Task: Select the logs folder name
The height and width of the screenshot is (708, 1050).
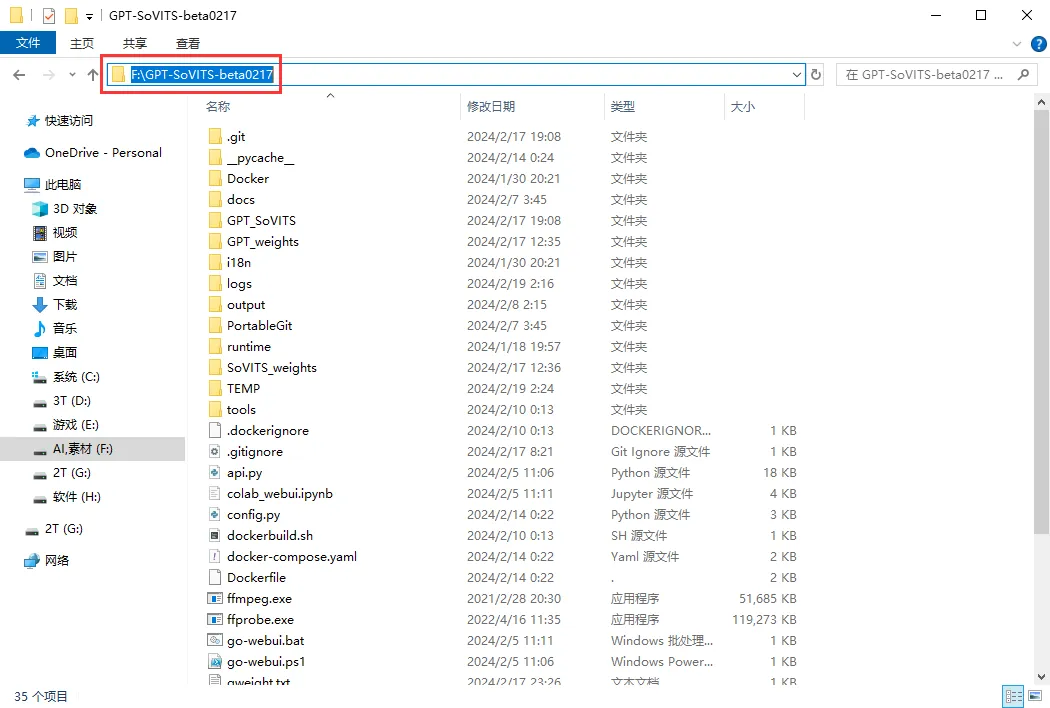Action: [x=239, y=284]
